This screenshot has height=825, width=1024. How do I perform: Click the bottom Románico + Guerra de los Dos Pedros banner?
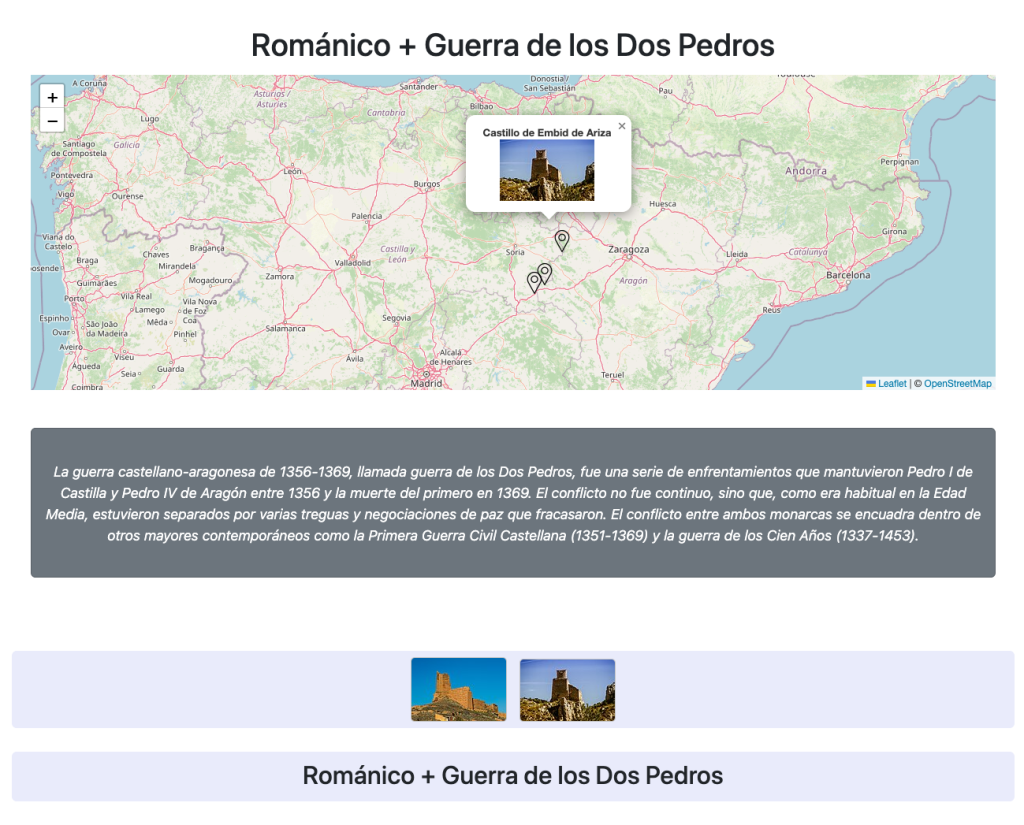point(512,776)
